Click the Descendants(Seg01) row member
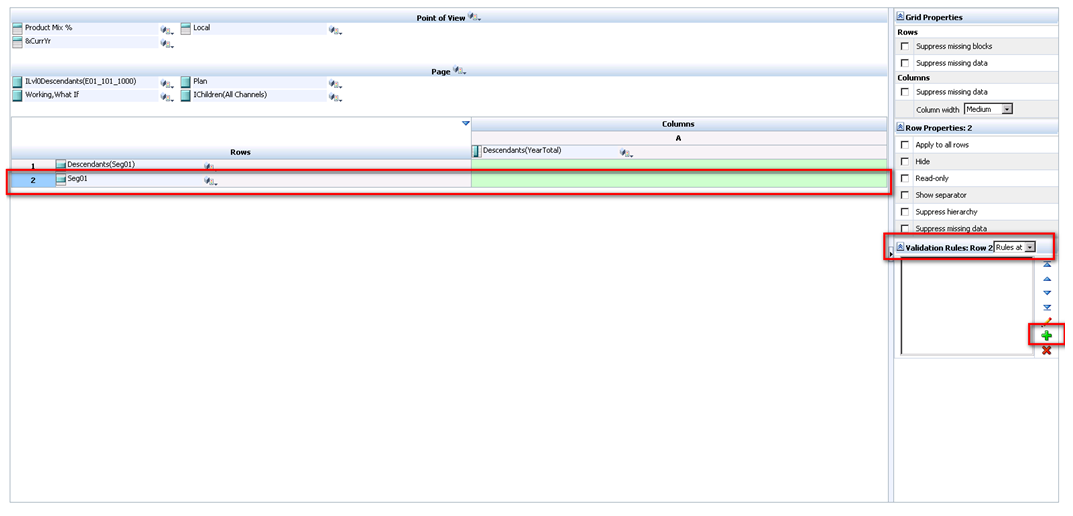The width and height of the screenshot is (1073, 516). tap(100, 165)
